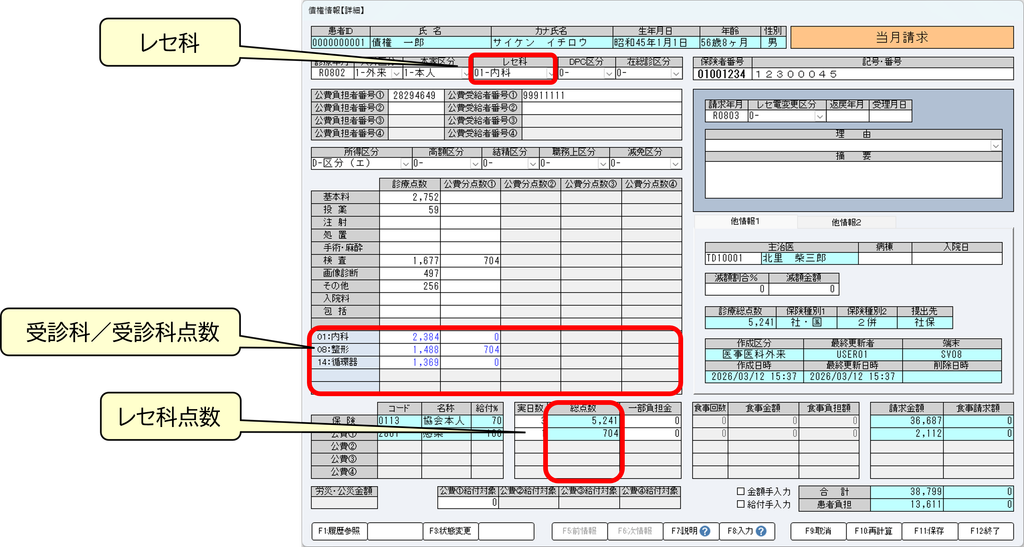This screenshot has height=547, width=1024.
Task: Expand the 所得区分 dropdown
Action: click(x=407, y=164)
